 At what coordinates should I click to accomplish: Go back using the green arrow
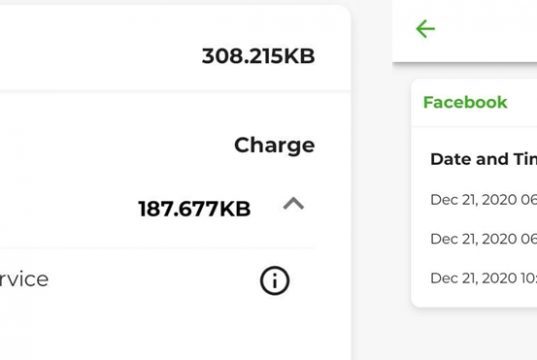(x=425, y=29)
